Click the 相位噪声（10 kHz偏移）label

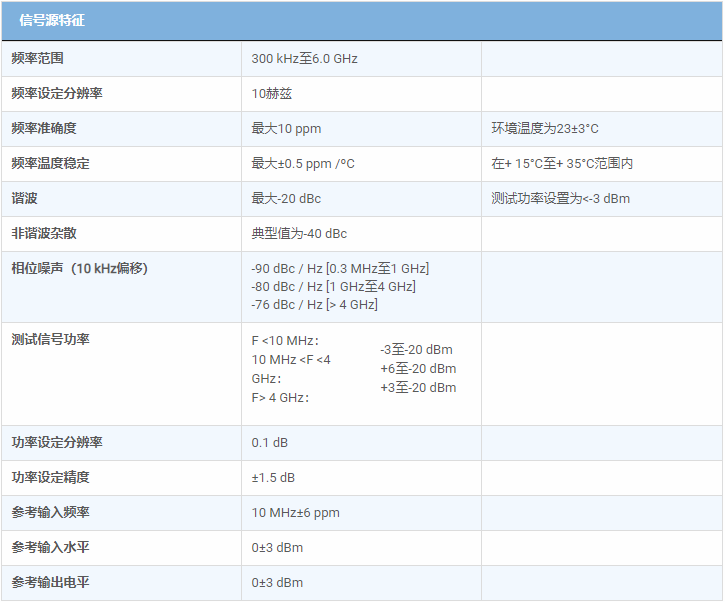79,269
